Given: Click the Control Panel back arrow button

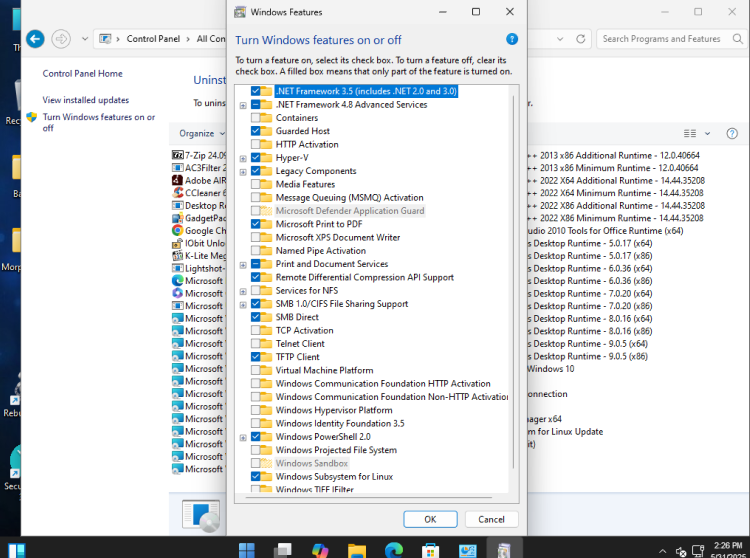Looking at the screenshot, I should 35,39.
